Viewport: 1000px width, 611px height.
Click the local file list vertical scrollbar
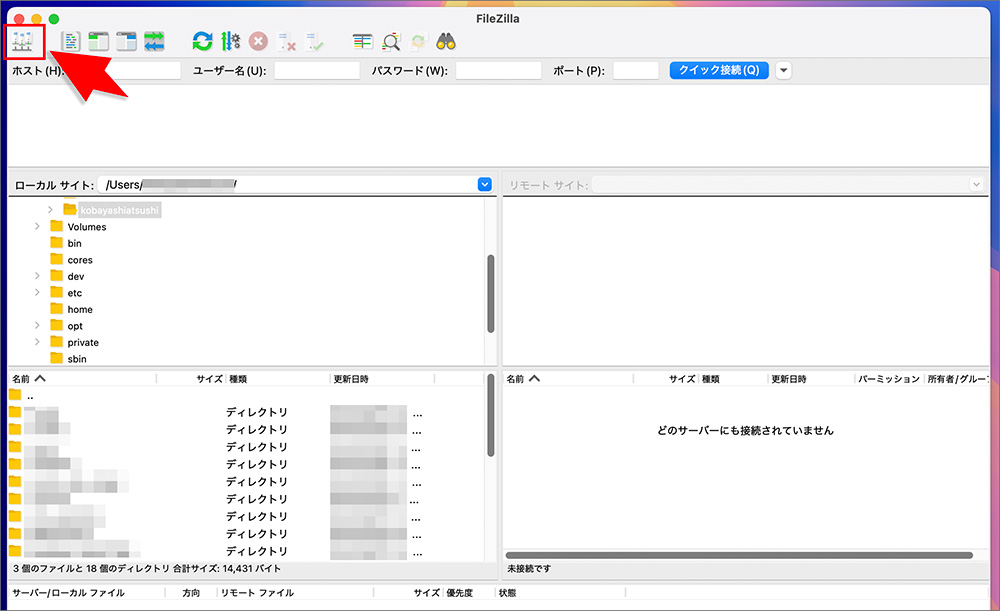point(490,415)
